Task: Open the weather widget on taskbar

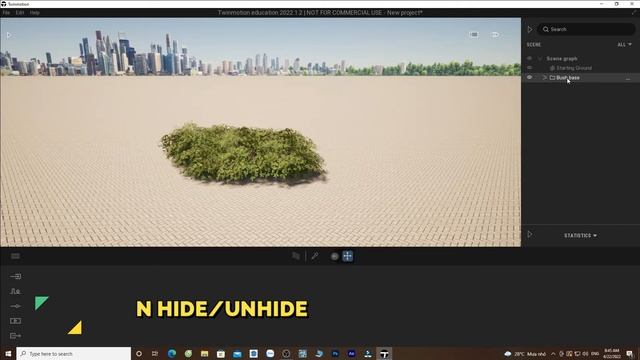Action: (x=525, y=354)
